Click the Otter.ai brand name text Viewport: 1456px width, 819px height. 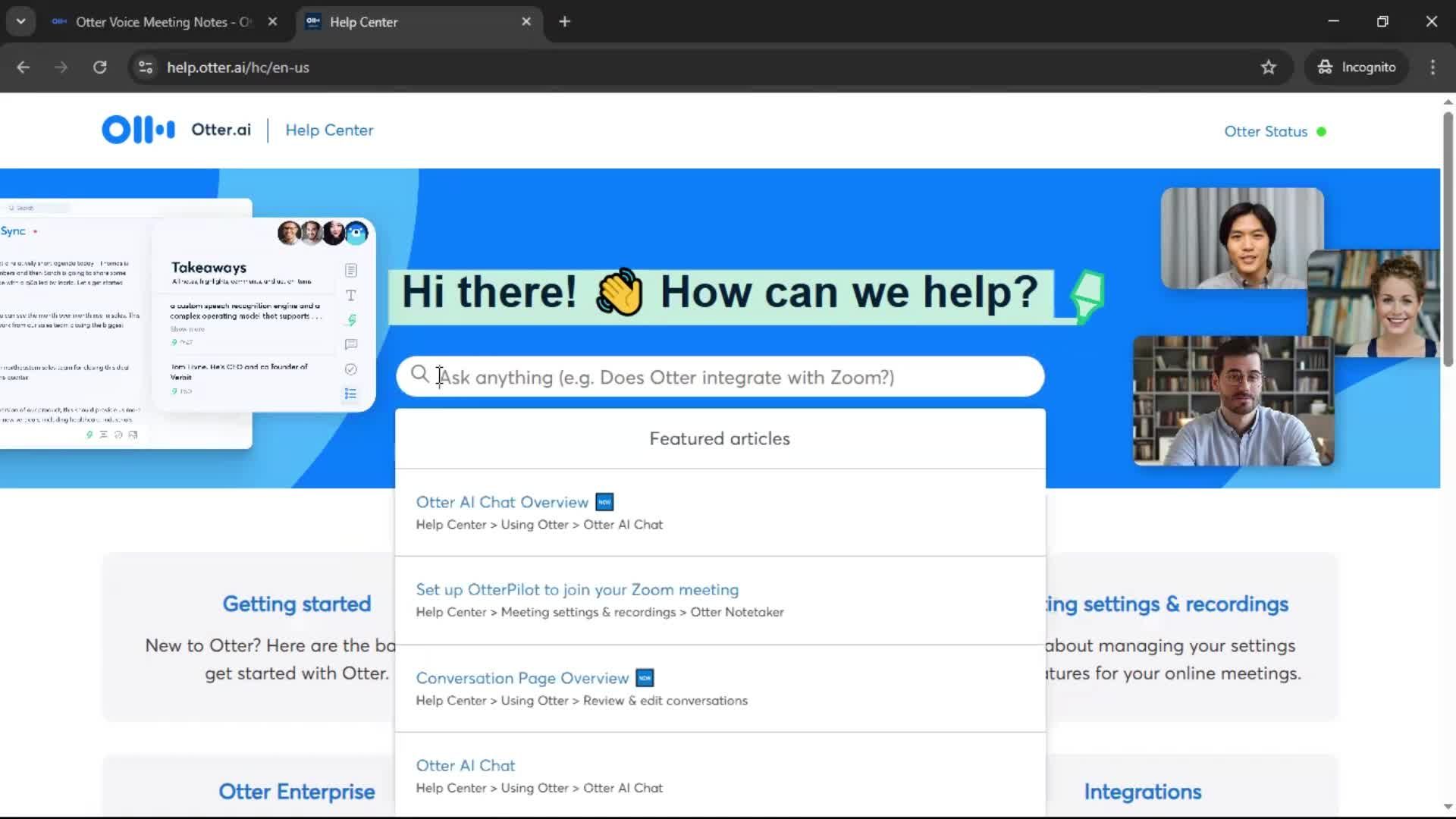pos(221,130)
